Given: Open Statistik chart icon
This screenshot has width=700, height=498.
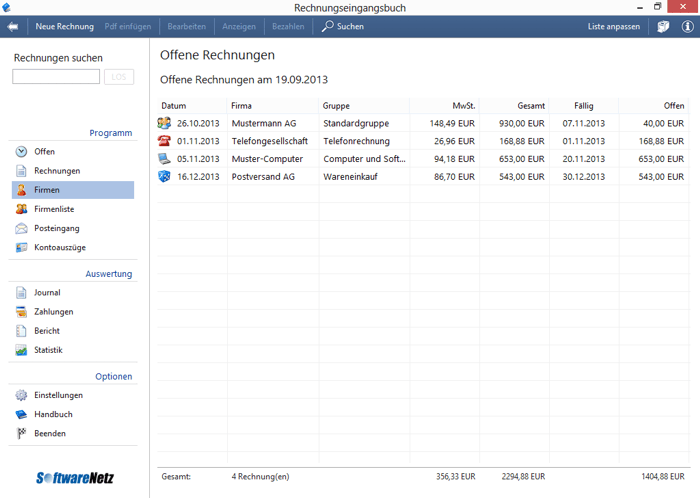Looking at the screenshot, I should (x=22, y=350).
